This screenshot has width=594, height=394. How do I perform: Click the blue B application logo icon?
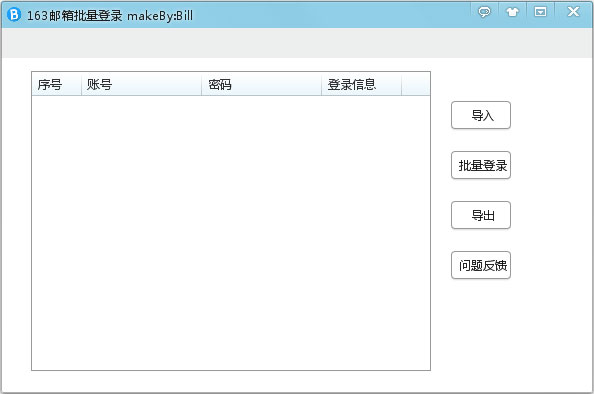(14, 15)
